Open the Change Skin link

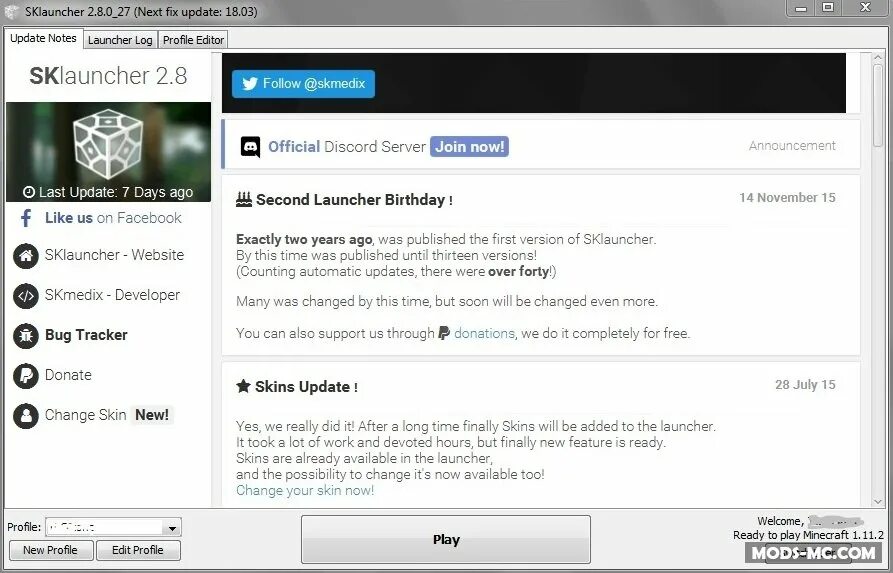click(85, 415)
